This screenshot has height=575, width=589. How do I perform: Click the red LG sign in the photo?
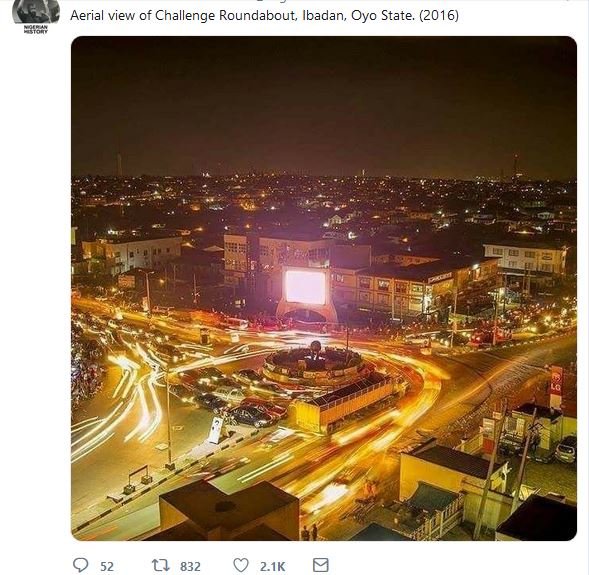(x=556, y=382)
